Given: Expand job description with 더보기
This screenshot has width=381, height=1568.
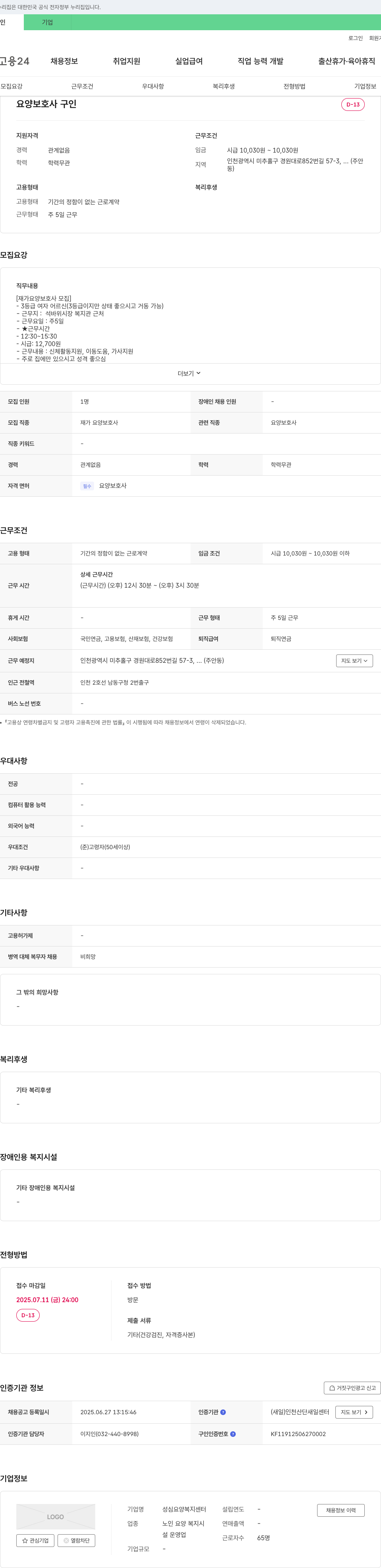Looking at the screenshot, I should click(x=189, y=374).
